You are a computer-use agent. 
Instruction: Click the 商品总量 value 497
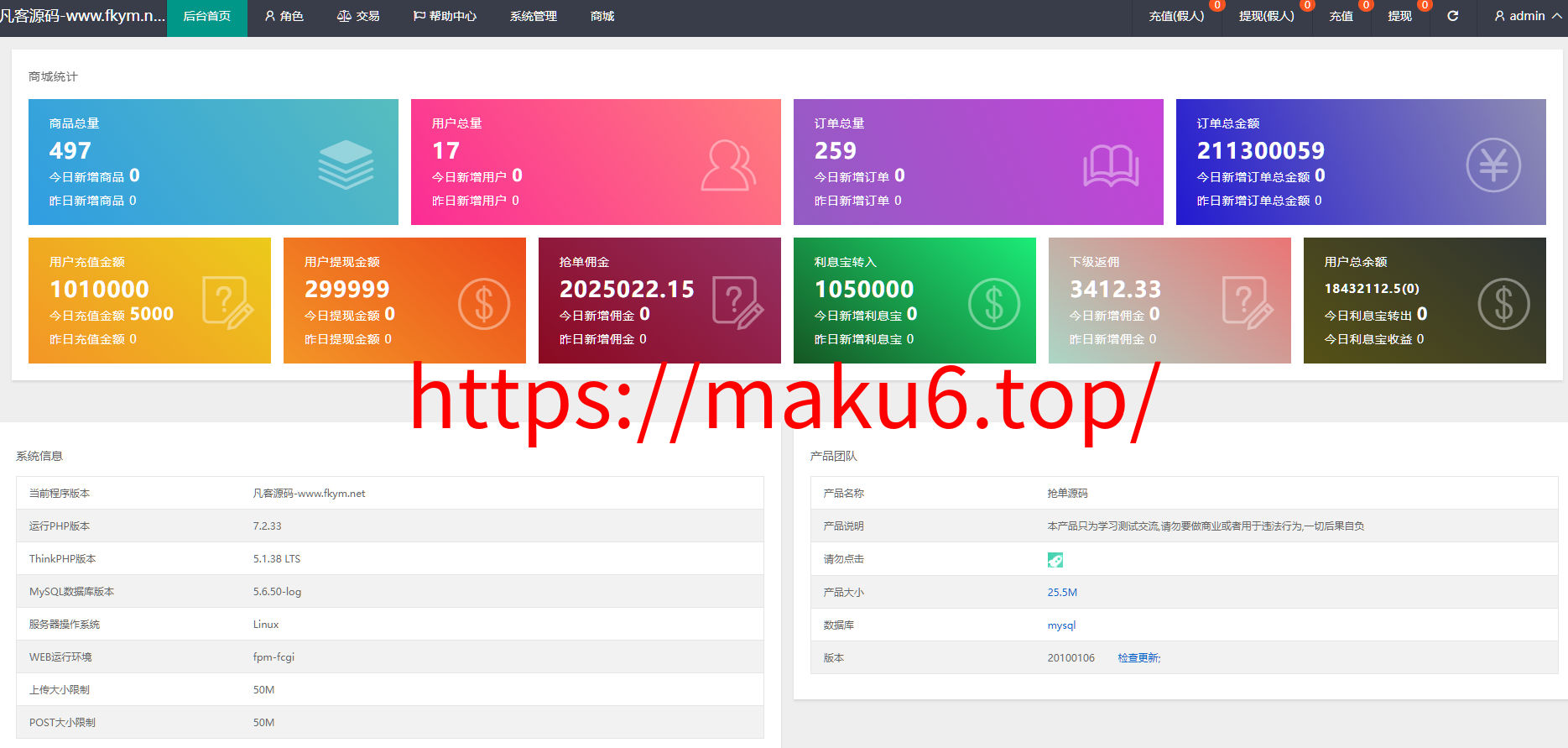(70, 150)
